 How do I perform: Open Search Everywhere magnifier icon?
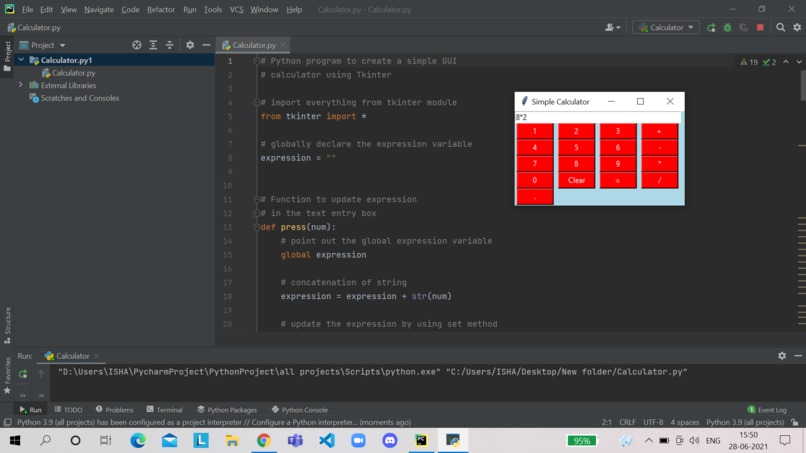[x=780, y=27]
